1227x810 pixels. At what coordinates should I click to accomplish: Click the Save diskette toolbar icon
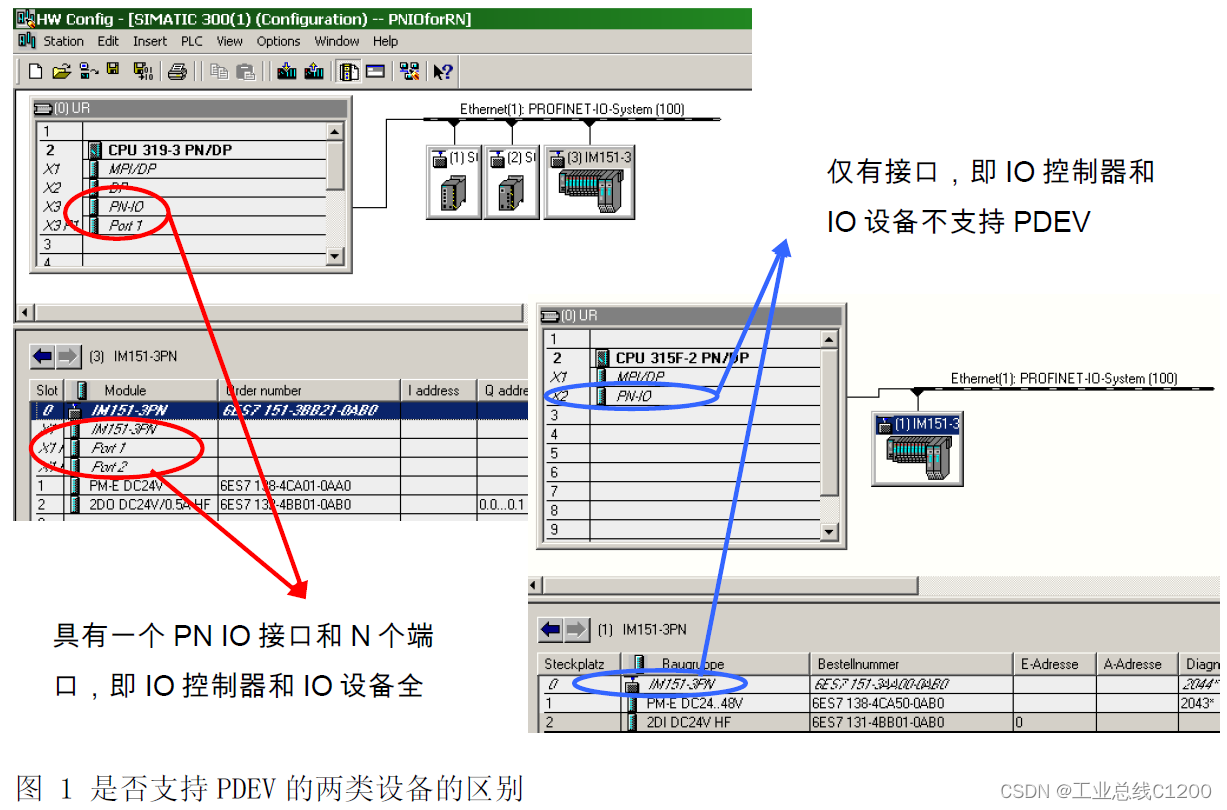[x=113, y=70]
